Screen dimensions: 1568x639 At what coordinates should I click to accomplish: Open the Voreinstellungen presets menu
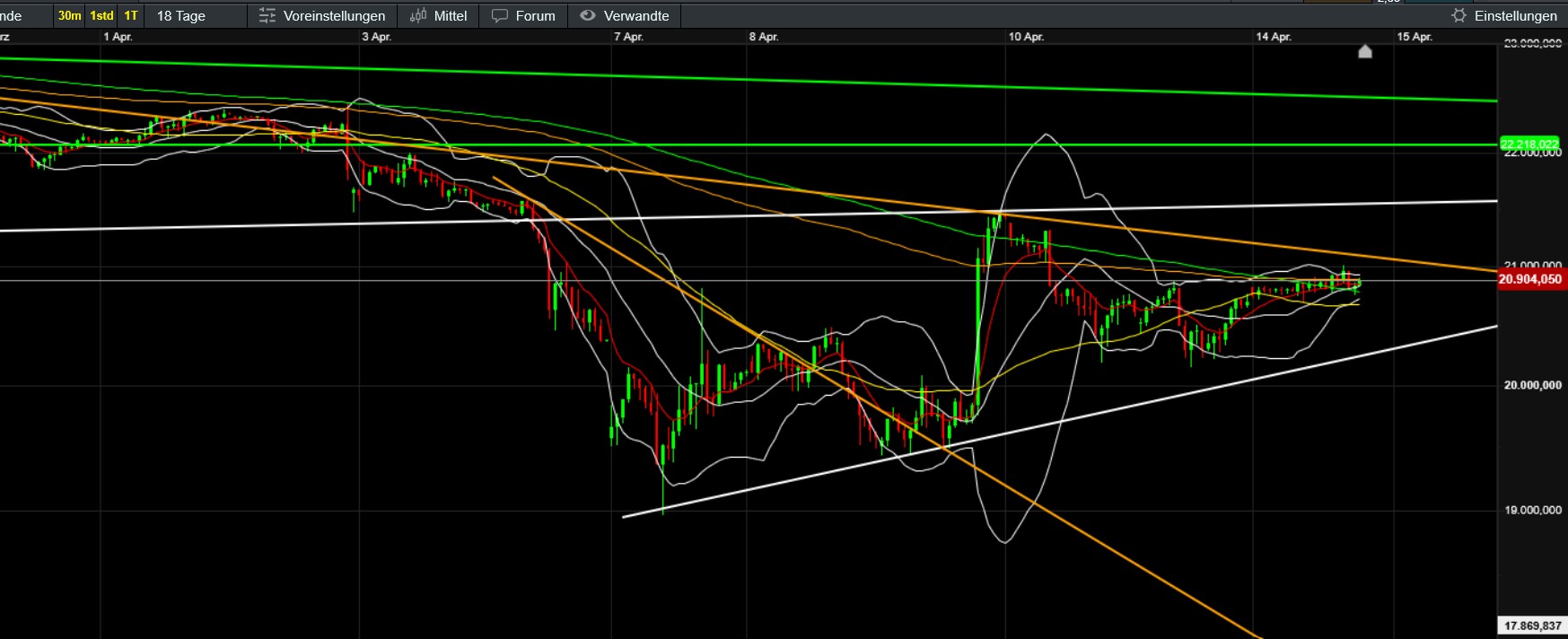(x=334, y=15)
